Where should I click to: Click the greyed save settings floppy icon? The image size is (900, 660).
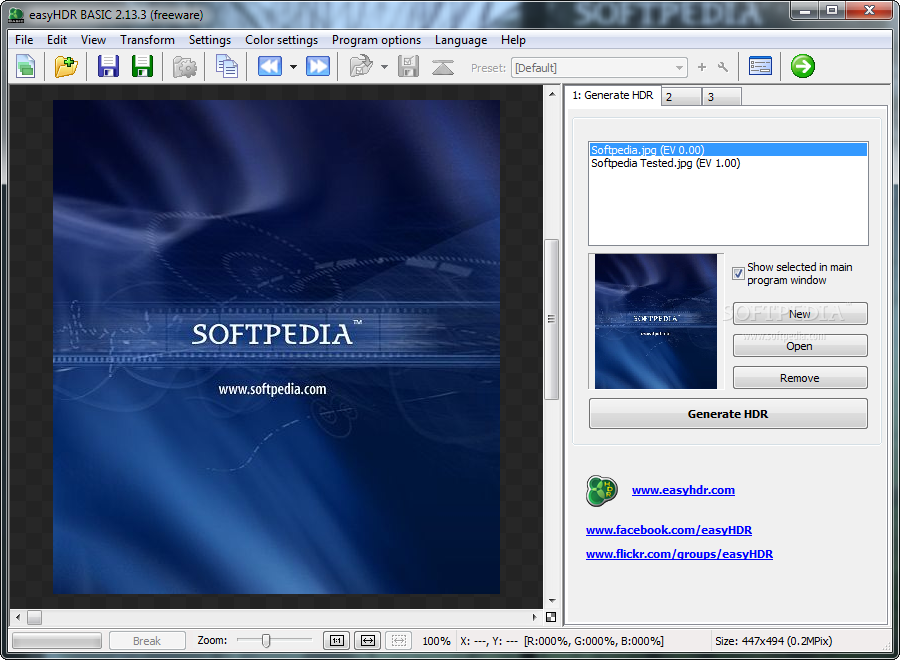[408, 67]
